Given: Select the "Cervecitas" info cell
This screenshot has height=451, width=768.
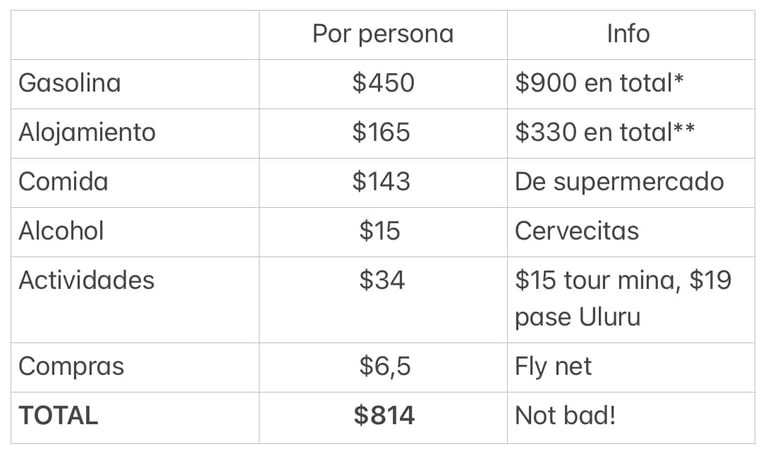Looking at the screenshot, I should (577, 231).
